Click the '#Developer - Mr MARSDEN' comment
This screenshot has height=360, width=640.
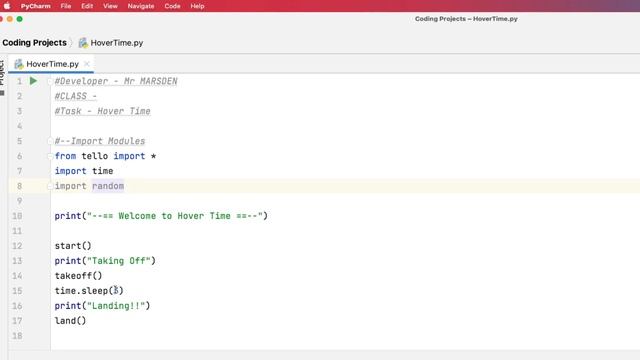(x=116, y=81)
